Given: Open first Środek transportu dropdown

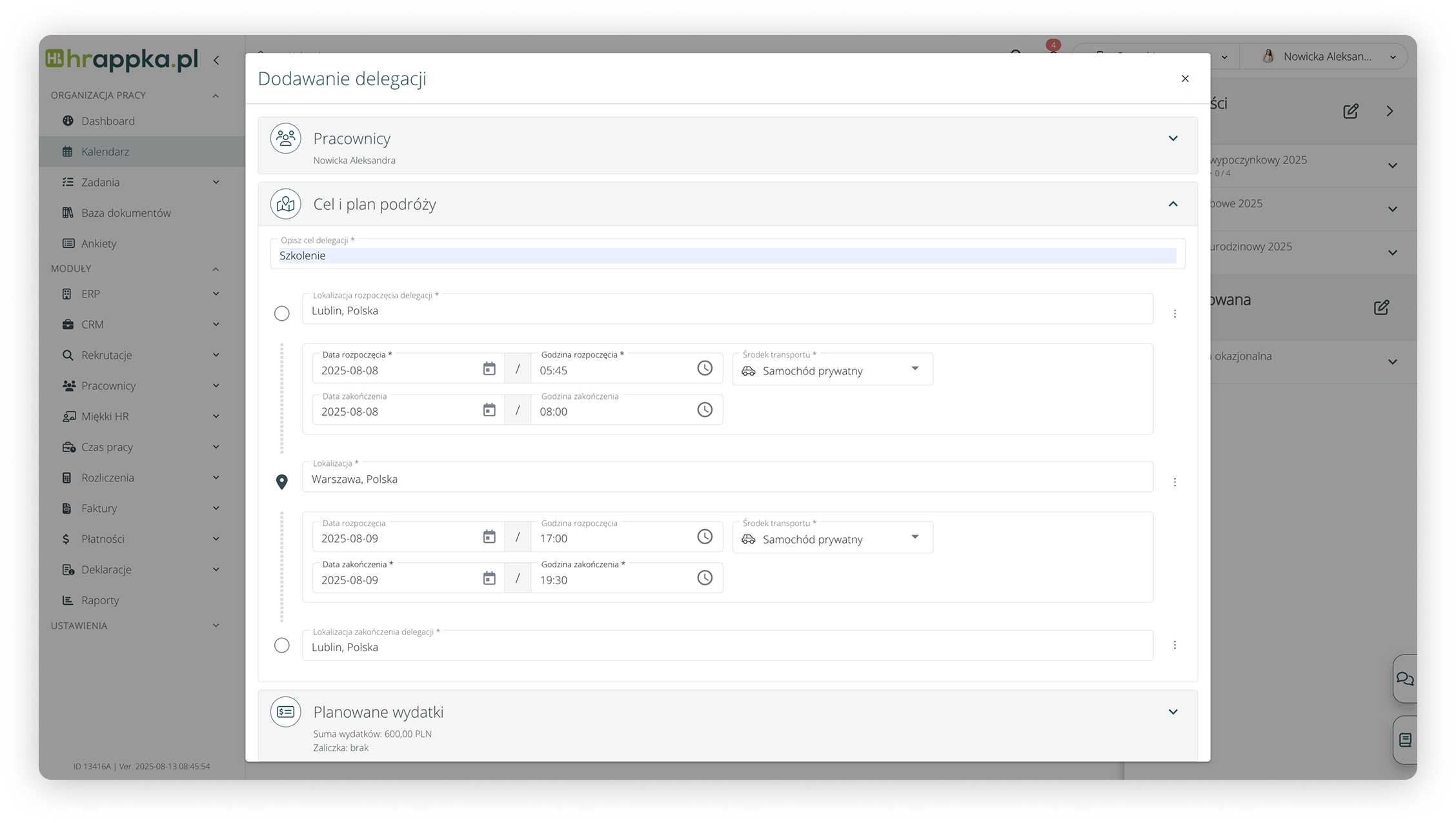Looking at the screenshot, I should 832,370.
